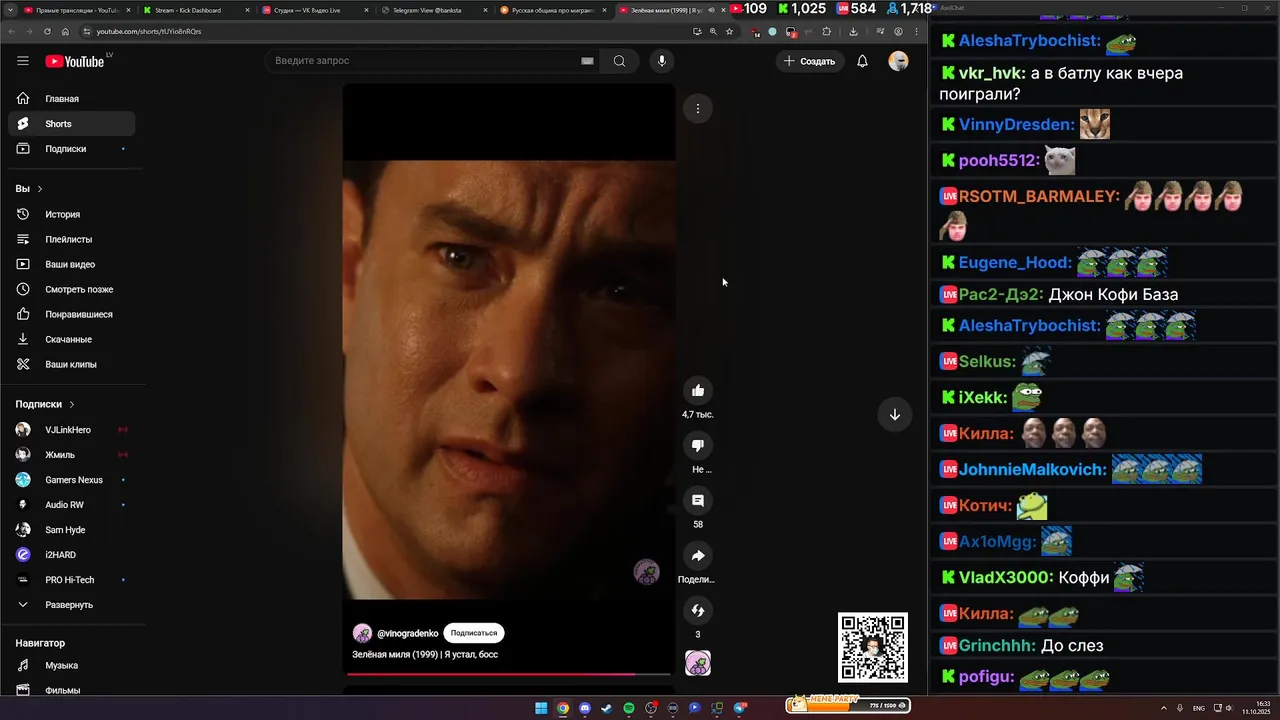This screenshot has height=720, width=1280.
Task: Open the comments showing 58
Action: (698, 501)
